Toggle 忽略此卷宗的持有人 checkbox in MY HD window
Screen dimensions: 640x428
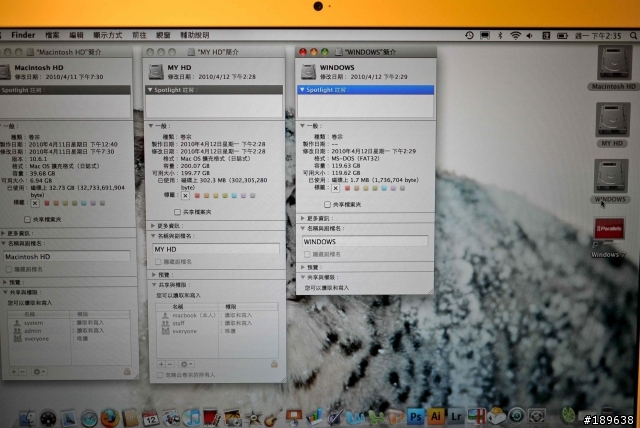point(160,375)
